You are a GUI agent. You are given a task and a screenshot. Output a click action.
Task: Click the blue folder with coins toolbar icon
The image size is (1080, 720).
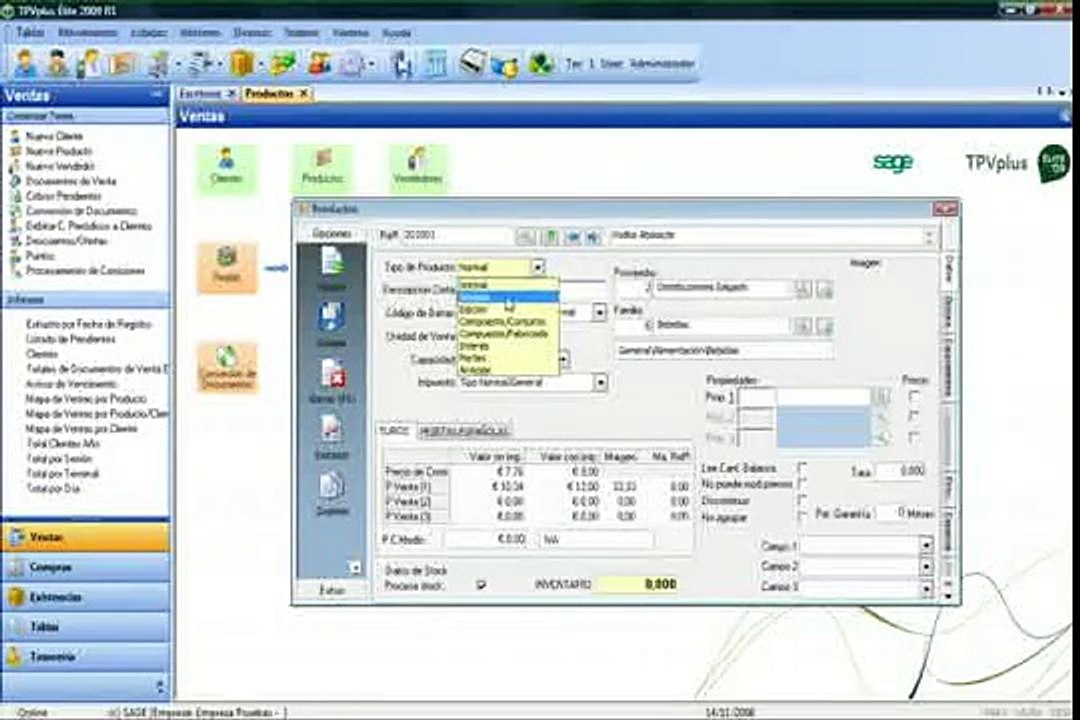click(x=506, y=65)
